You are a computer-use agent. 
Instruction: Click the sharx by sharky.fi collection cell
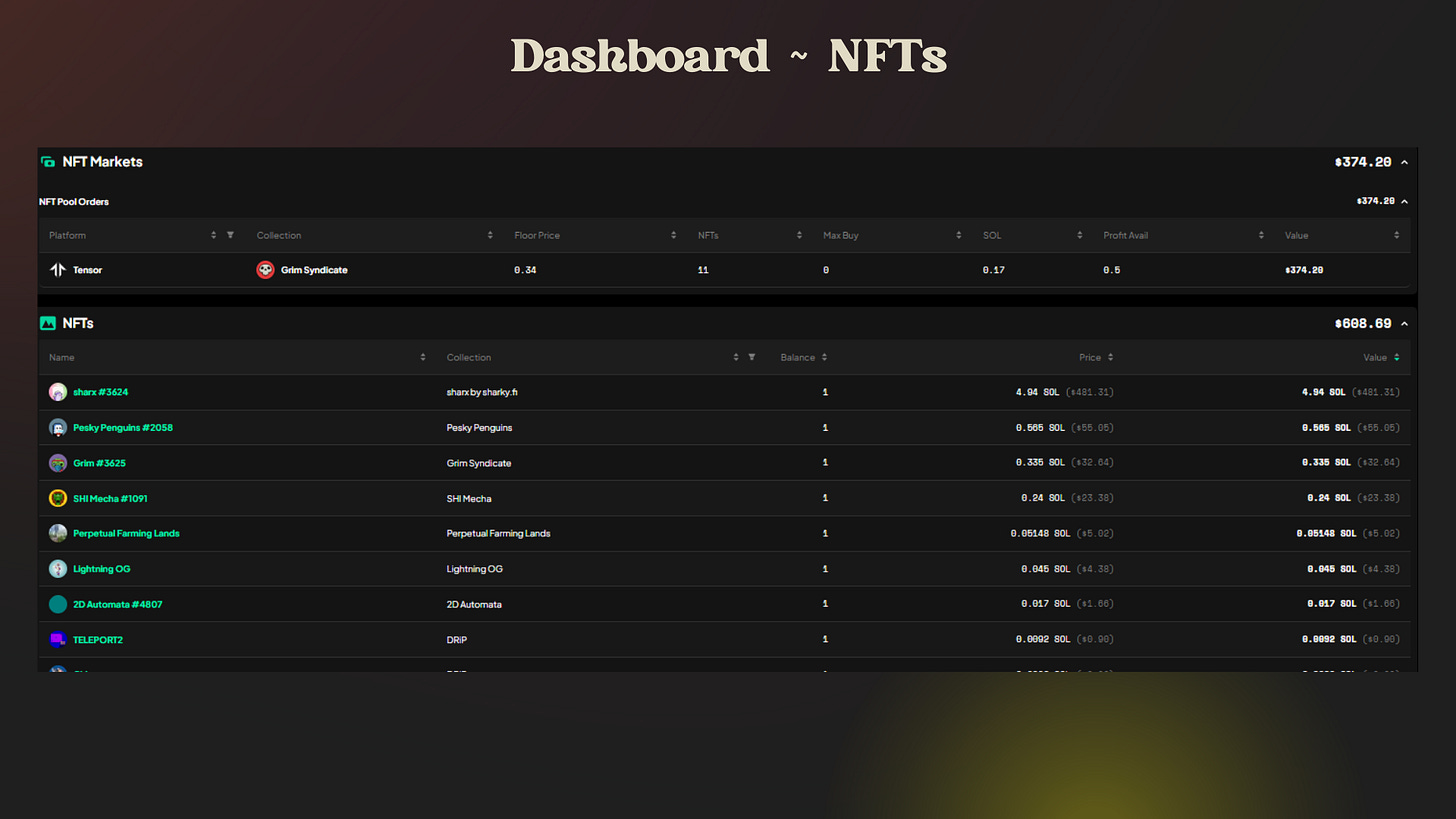click(482, 392)
